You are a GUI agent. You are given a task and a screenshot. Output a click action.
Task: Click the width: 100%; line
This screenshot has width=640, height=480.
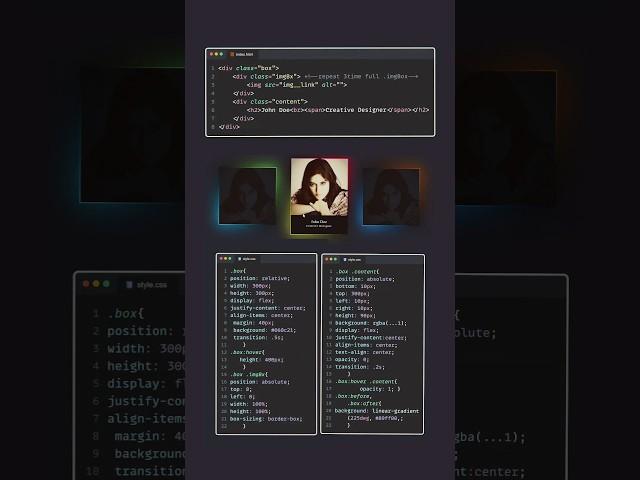[x=250, y=404]
